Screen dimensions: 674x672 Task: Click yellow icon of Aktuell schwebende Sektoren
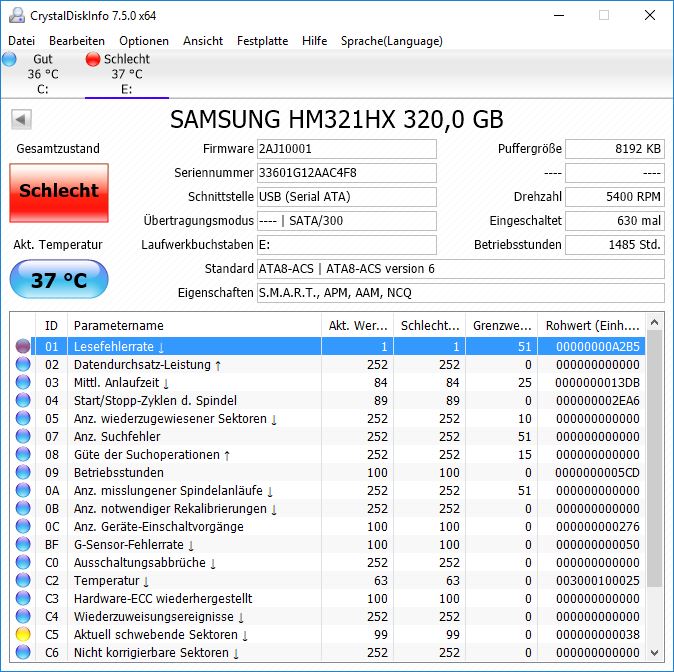(x=23, y=635)
